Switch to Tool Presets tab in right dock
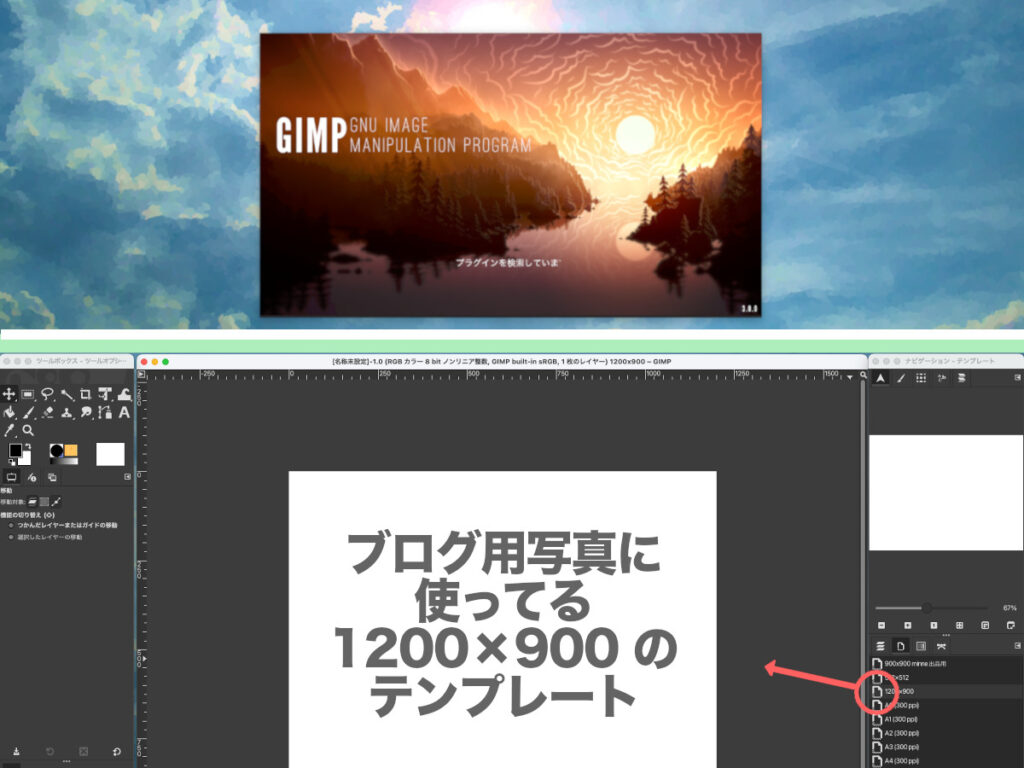Image resolution: width=1024 pixels, height=768 pixels. [x=942, y=378]
